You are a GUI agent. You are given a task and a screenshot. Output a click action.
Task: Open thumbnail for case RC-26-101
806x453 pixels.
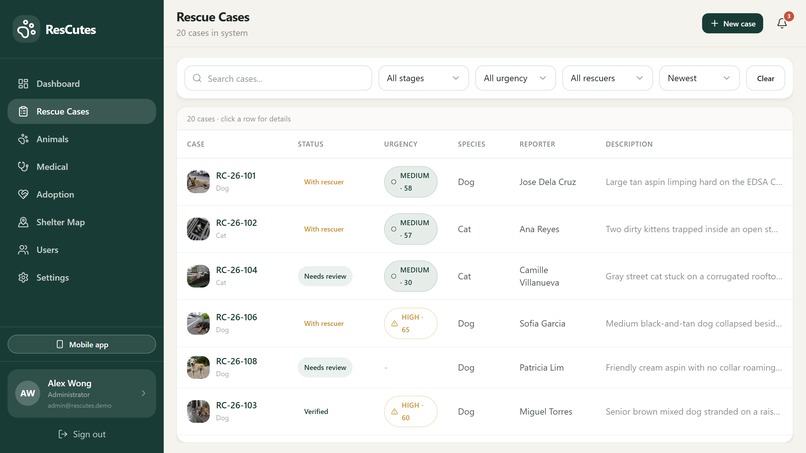[198, 182]
